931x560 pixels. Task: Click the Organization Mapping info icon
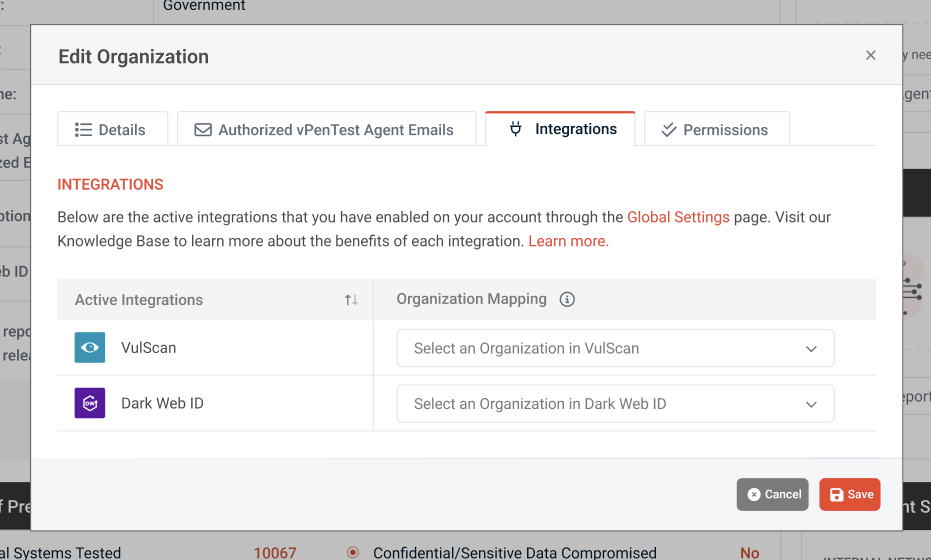point(567,299)
